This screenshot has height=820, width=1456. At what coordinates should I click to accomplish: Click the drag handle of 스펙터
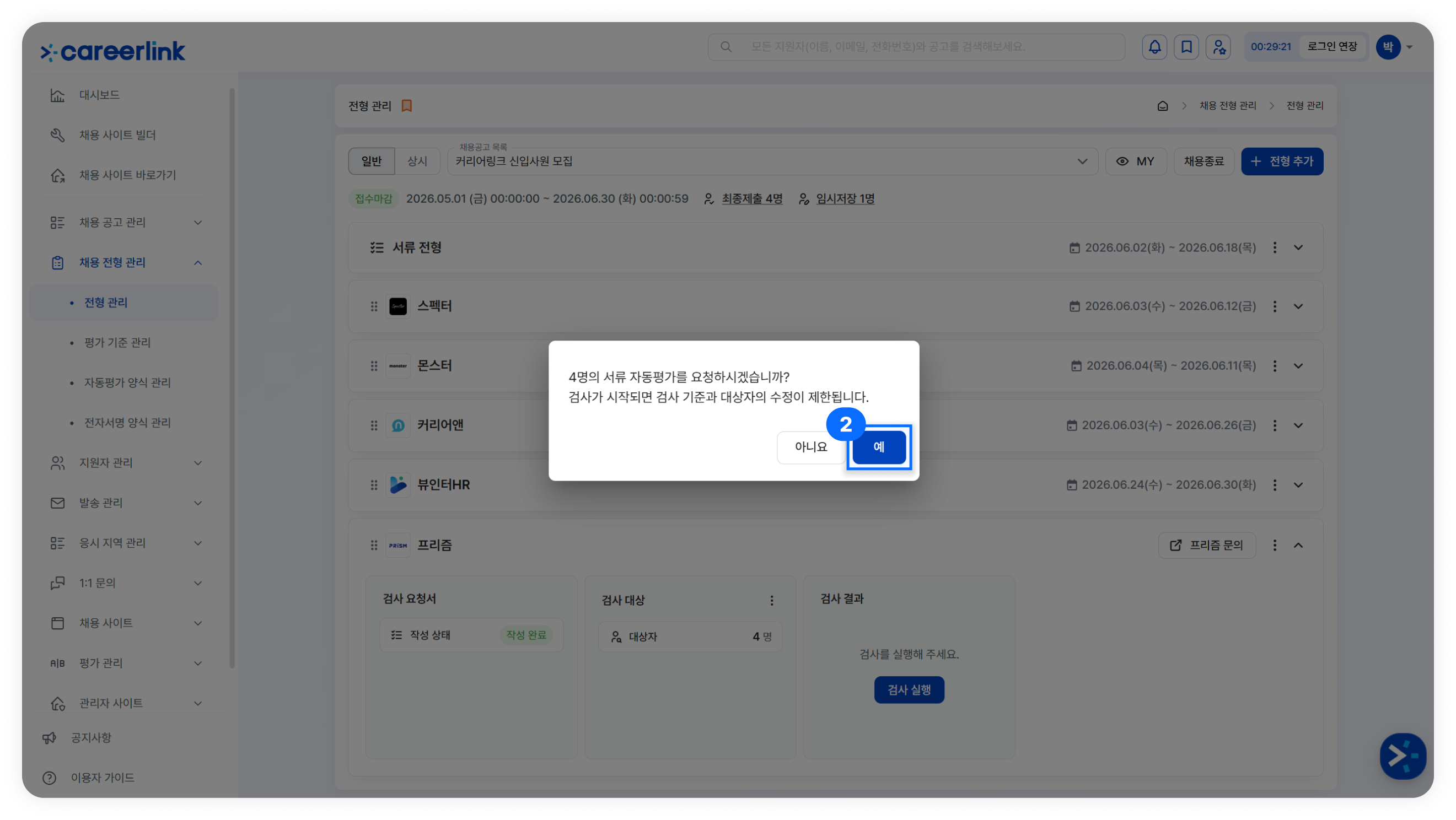(374, 306)
